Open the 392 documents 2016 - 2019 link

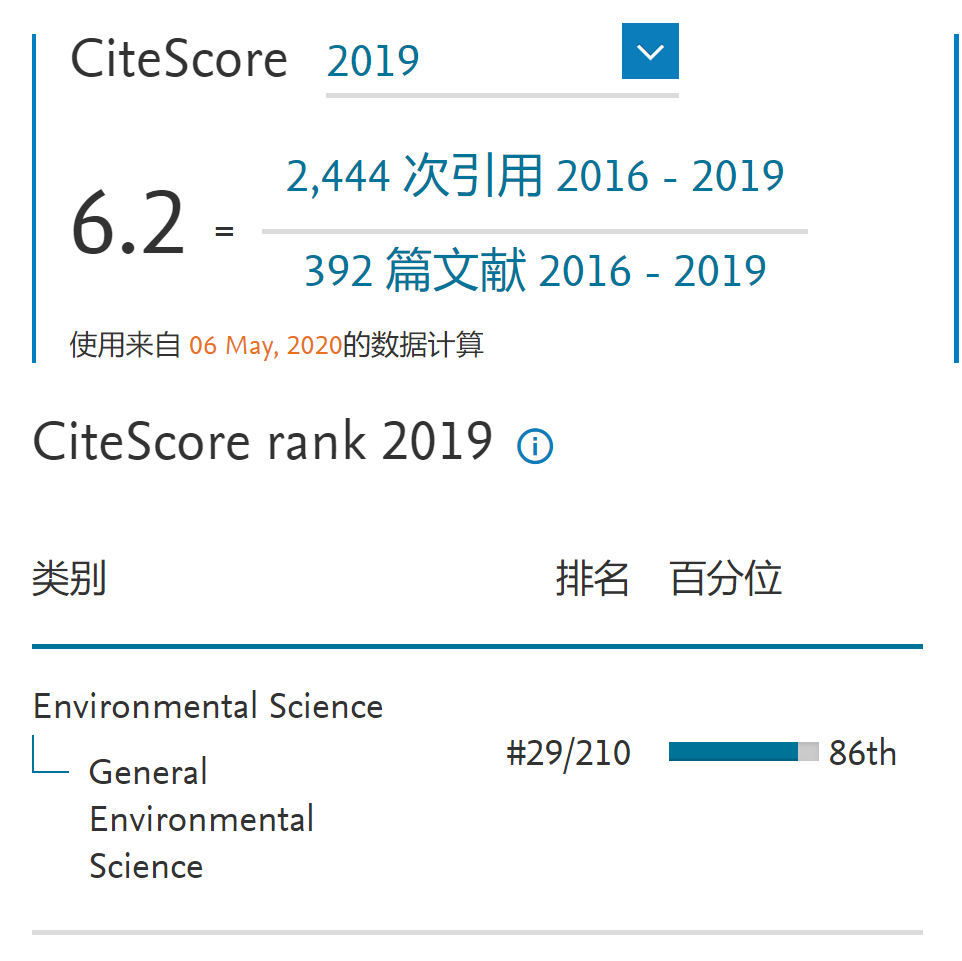(x=535, y=271)
